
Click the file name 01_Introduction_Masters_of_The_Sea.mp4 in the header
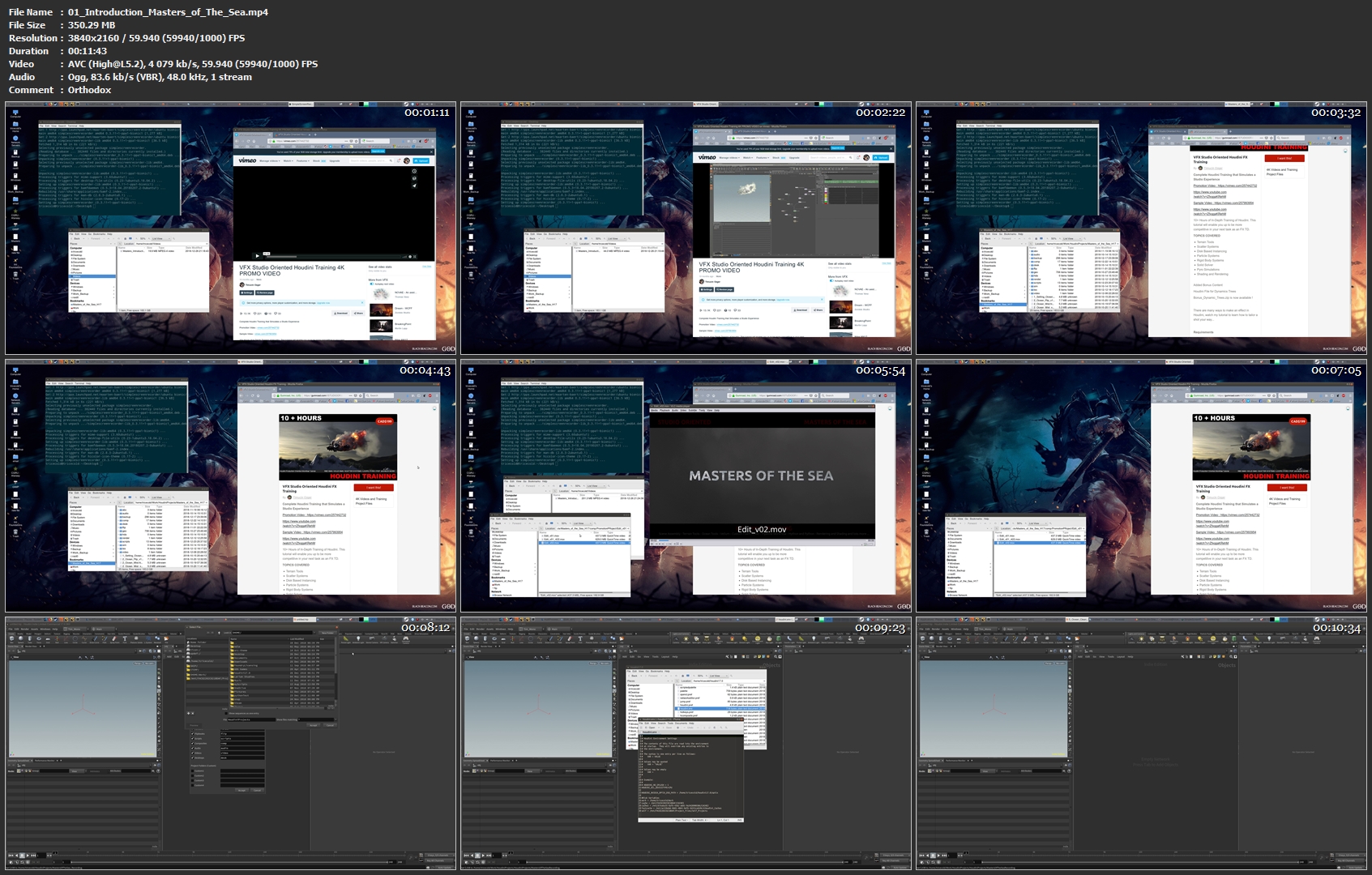click(168, 12)
